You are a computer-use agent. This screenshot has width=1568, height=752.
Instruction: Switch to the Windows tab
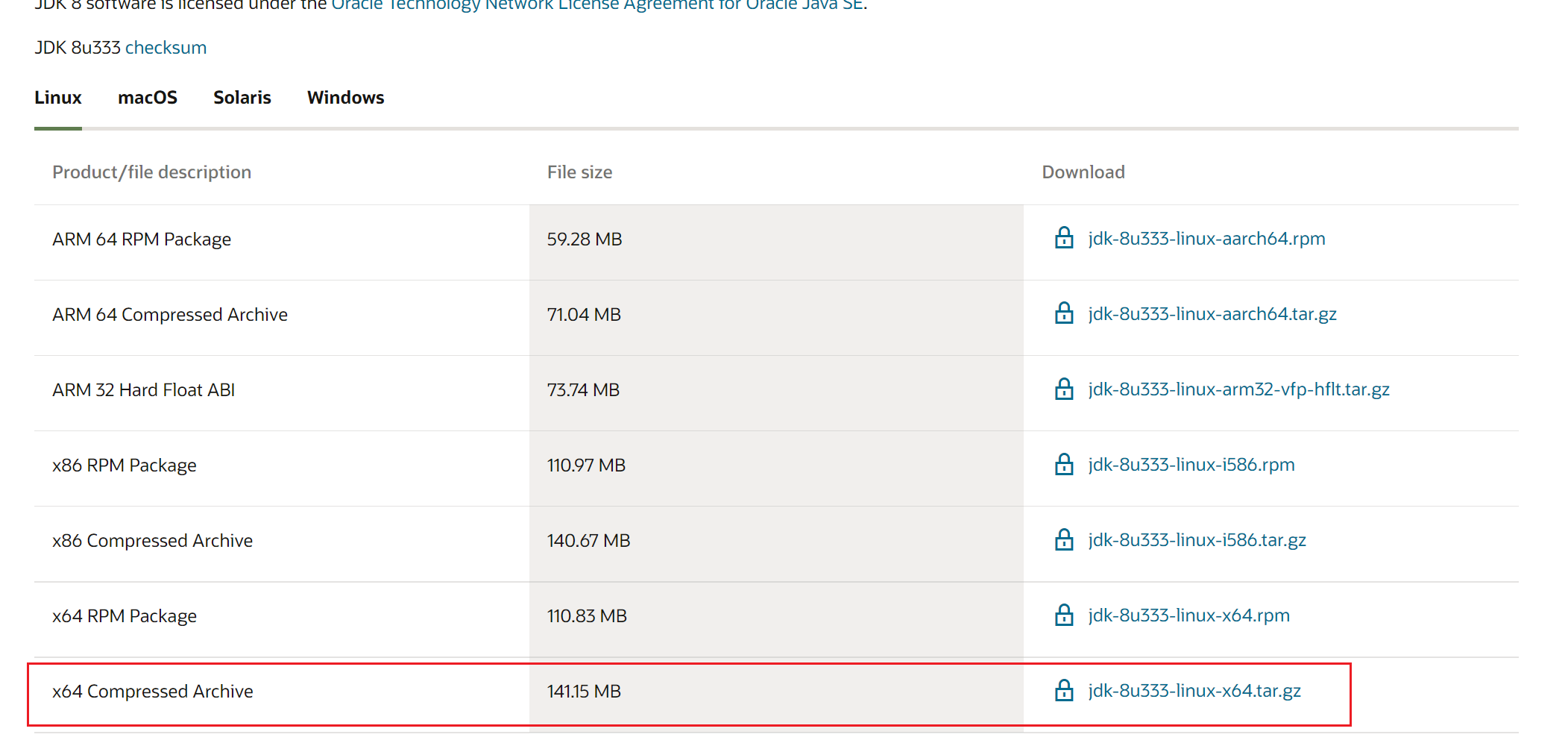[346, 98]
